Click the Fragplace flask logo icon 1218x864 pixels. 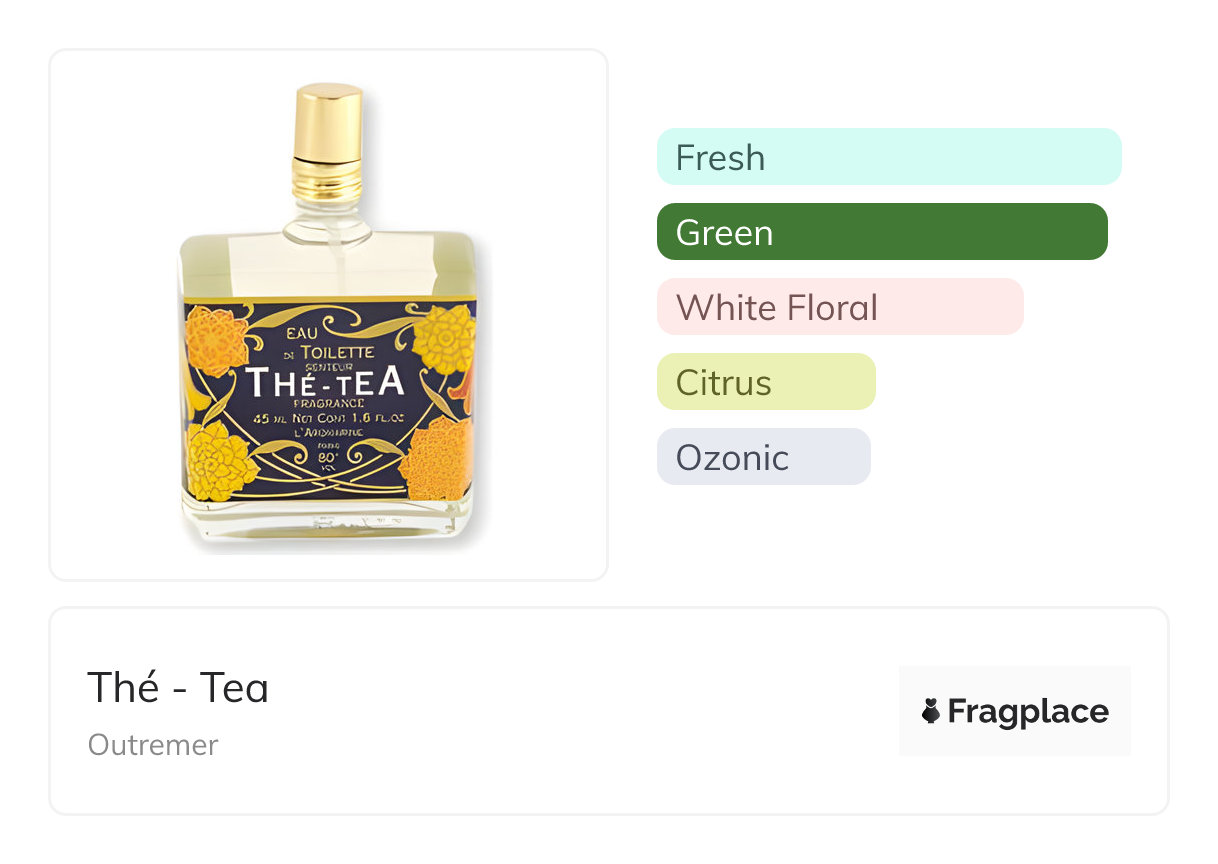[x=931, y=711]
